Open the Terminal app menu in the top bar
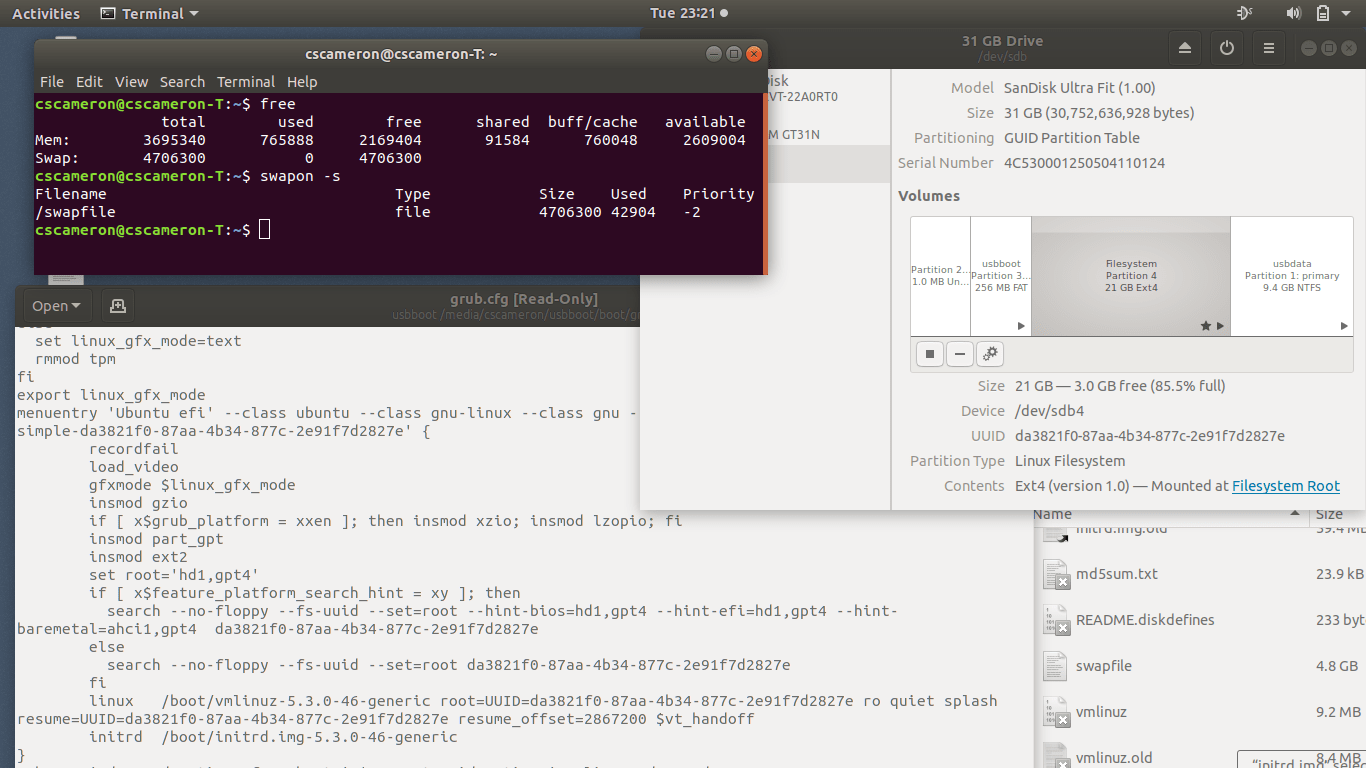 tap(150, 13)
